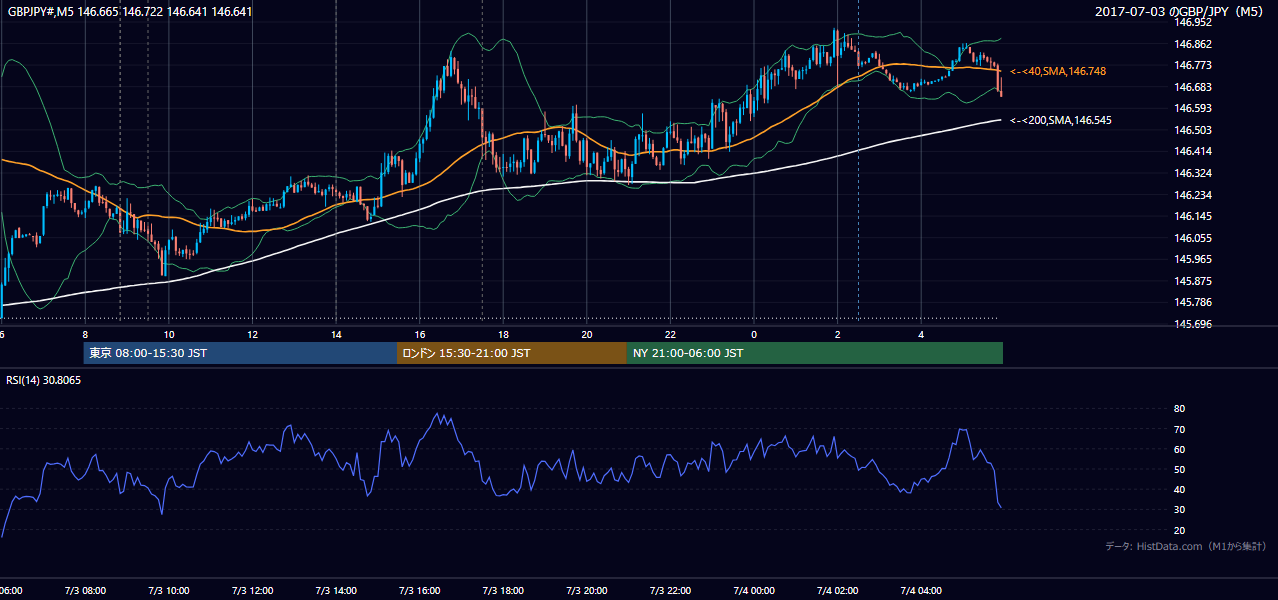Click the GBPJPY#,M5 symbol header text

(x=130, y=12)
